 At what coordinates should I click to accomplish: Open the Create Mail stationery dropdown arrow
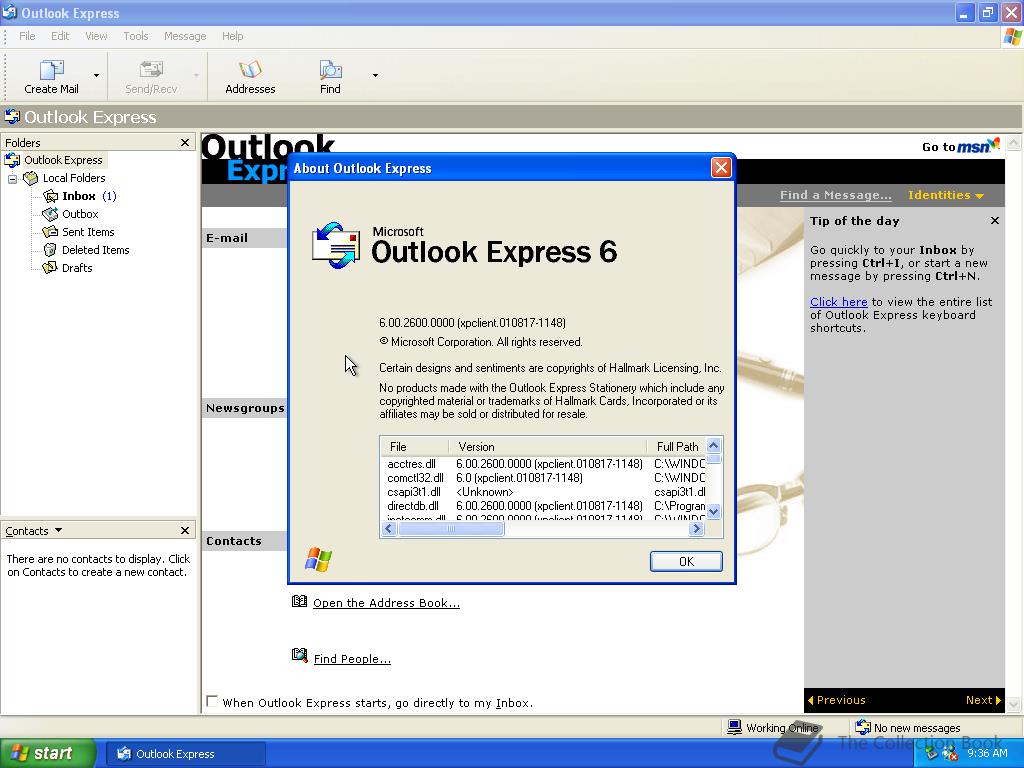point(97,75)
